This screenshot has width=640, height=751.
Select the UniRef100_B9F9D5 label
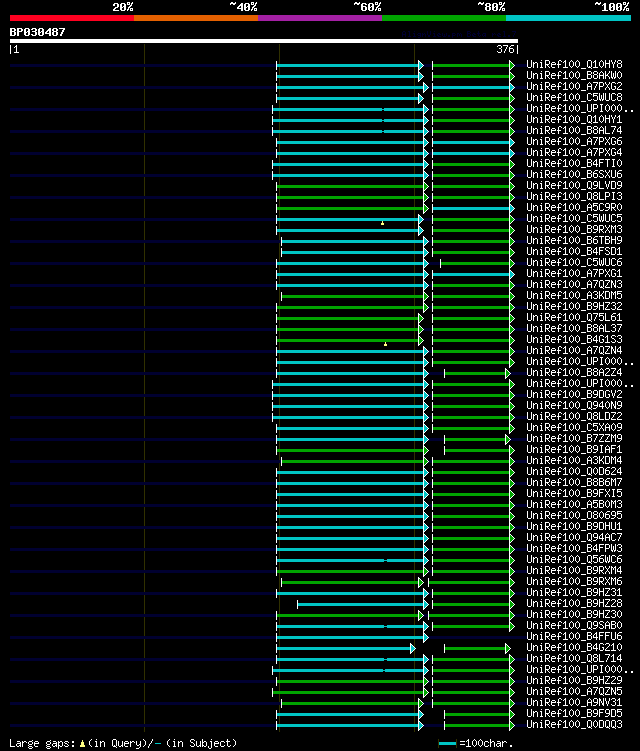(x=574, y=714)
